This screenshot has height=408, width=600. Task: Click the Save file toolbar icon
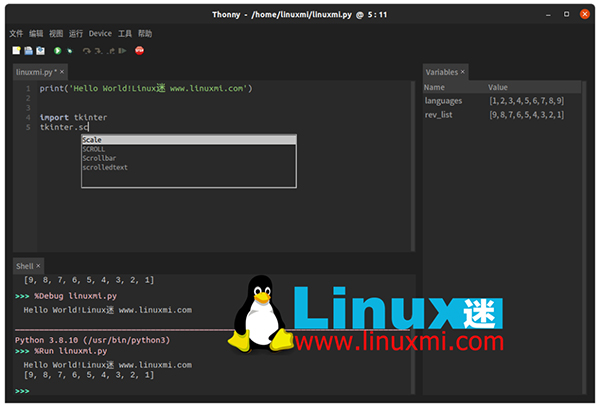(x=40, y=51)
